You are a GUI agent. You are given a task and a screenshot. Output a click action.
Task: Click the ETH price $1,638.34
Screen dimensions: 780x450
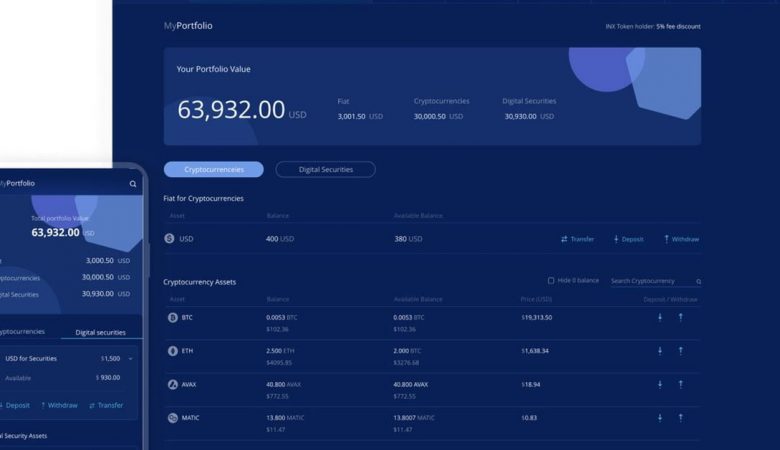(x=535, y=351)
